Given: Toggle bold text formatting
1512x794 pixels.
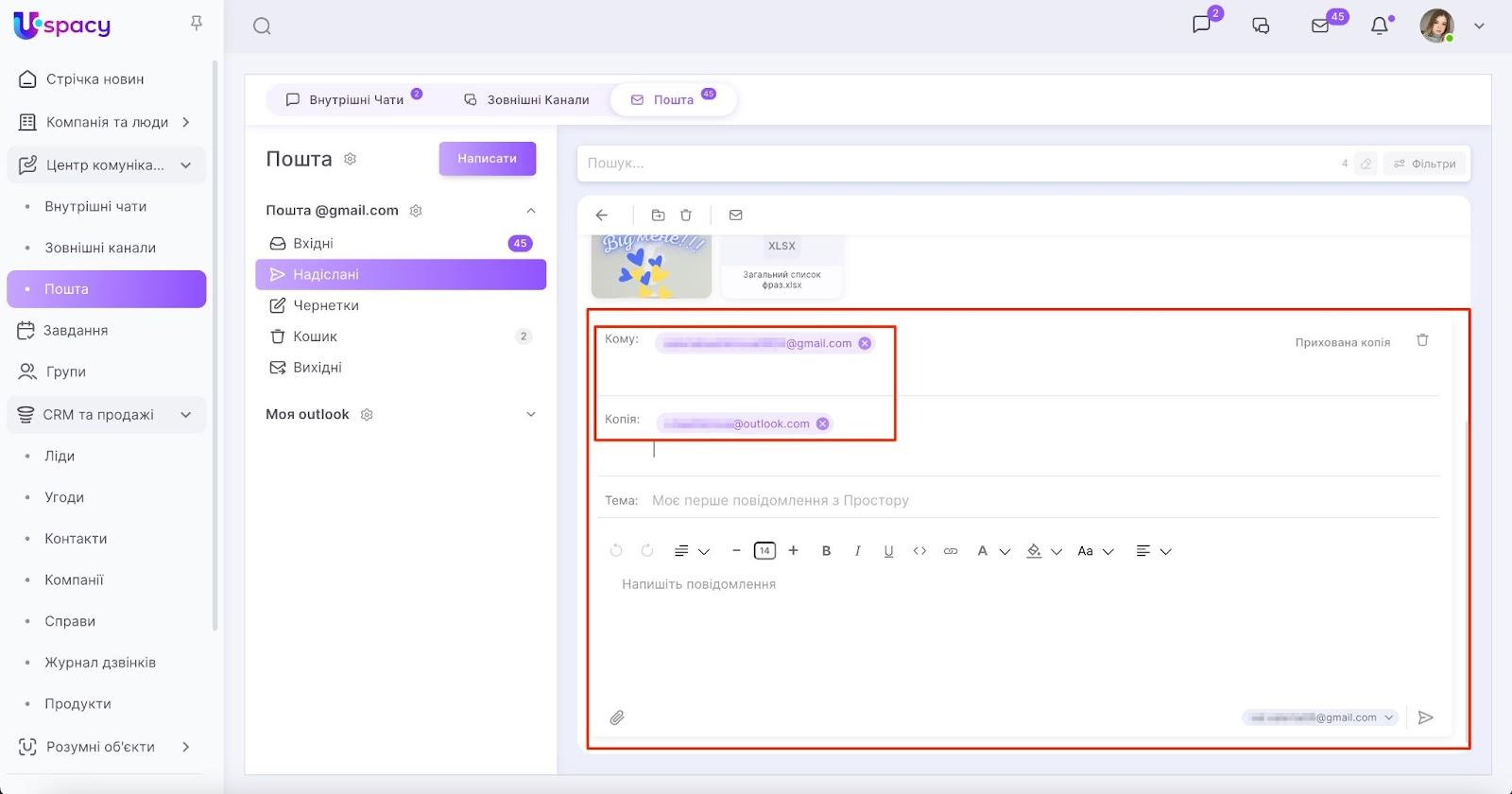Looking at the screenshot, I should click(826, 551).
